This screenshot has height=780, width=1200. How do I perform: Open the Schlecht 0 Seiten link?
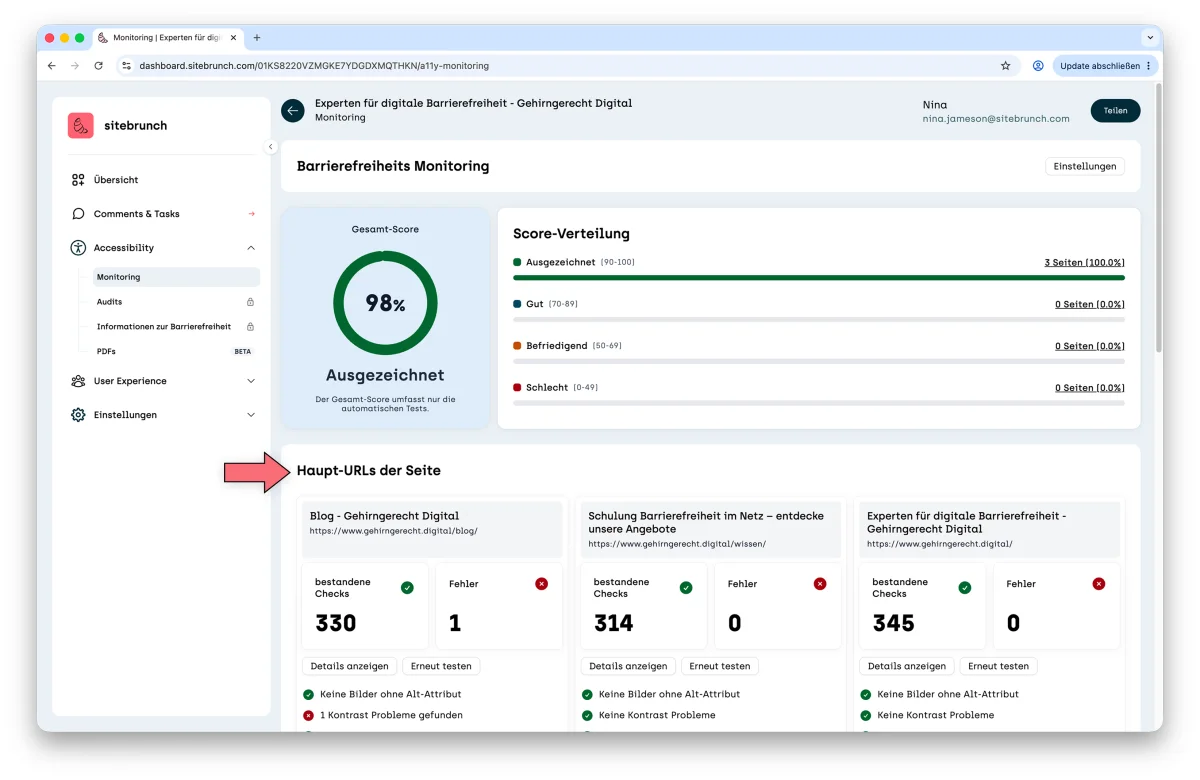[1089, 387]
